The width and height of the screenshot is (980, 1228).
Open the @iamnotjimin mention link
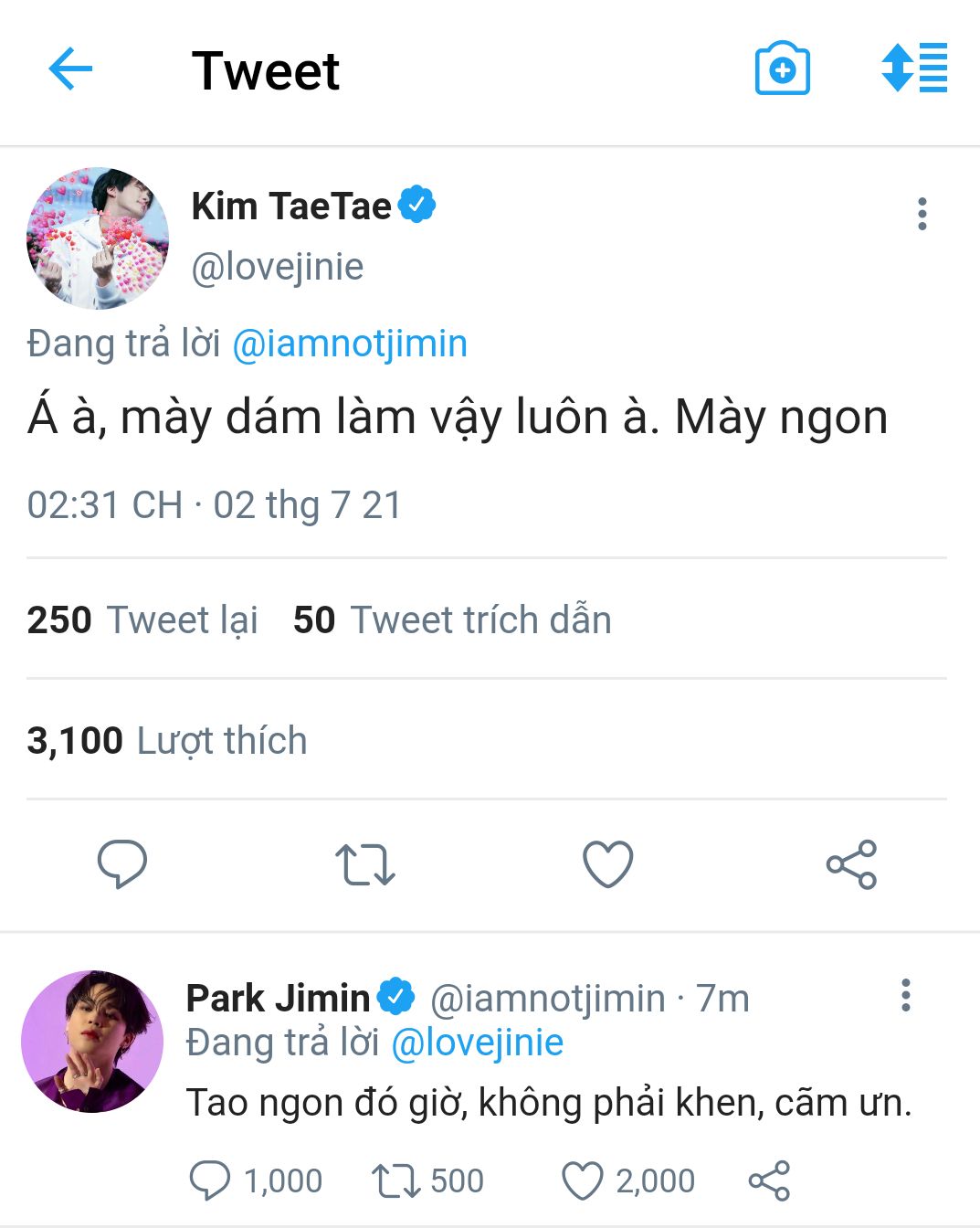coord(350,344)
